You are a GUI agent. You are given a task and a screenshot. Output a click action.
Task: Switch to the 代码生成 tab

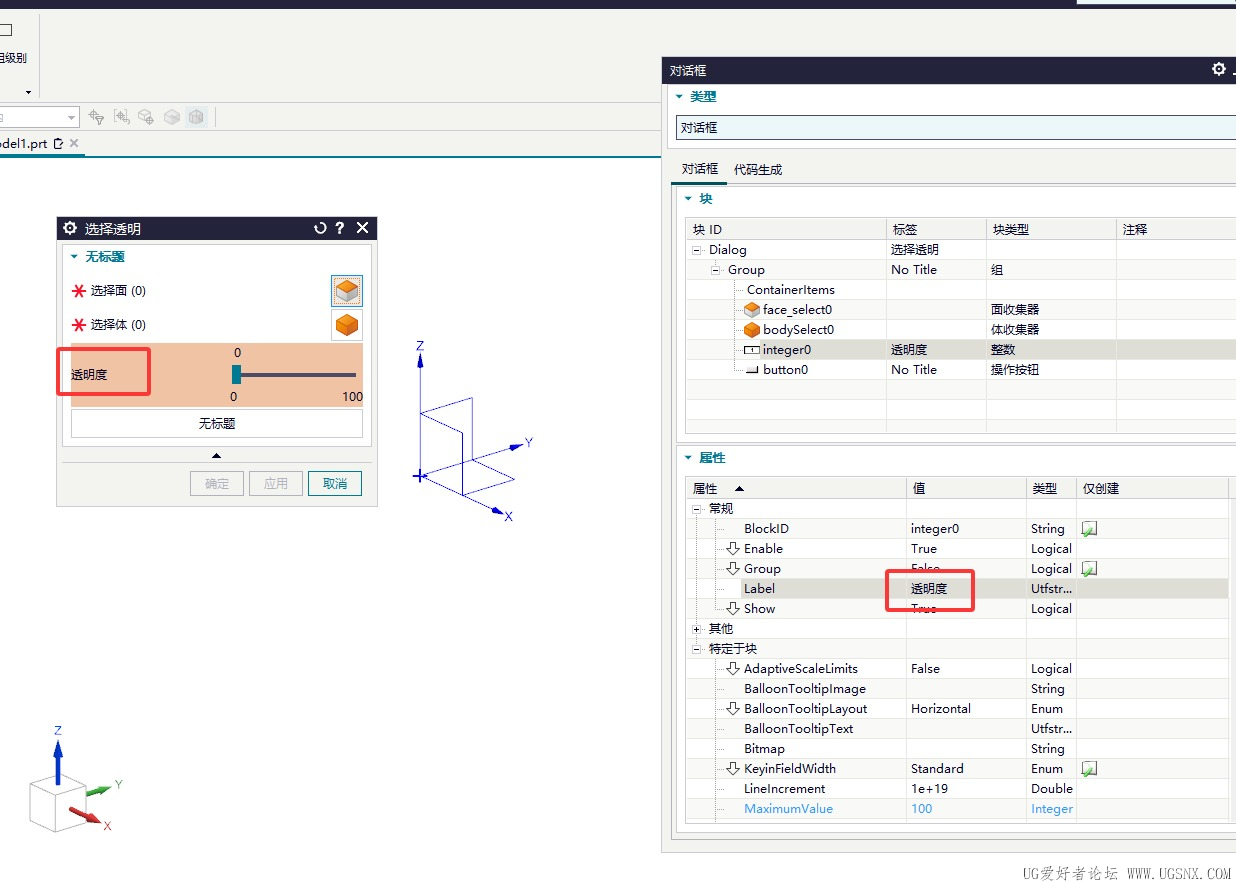(758, 170)
